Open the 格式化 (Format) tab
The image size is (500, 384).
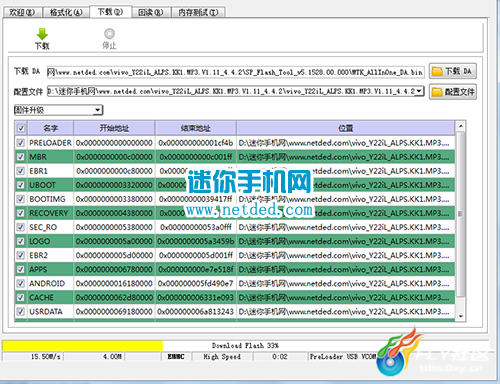pos(66,12)
